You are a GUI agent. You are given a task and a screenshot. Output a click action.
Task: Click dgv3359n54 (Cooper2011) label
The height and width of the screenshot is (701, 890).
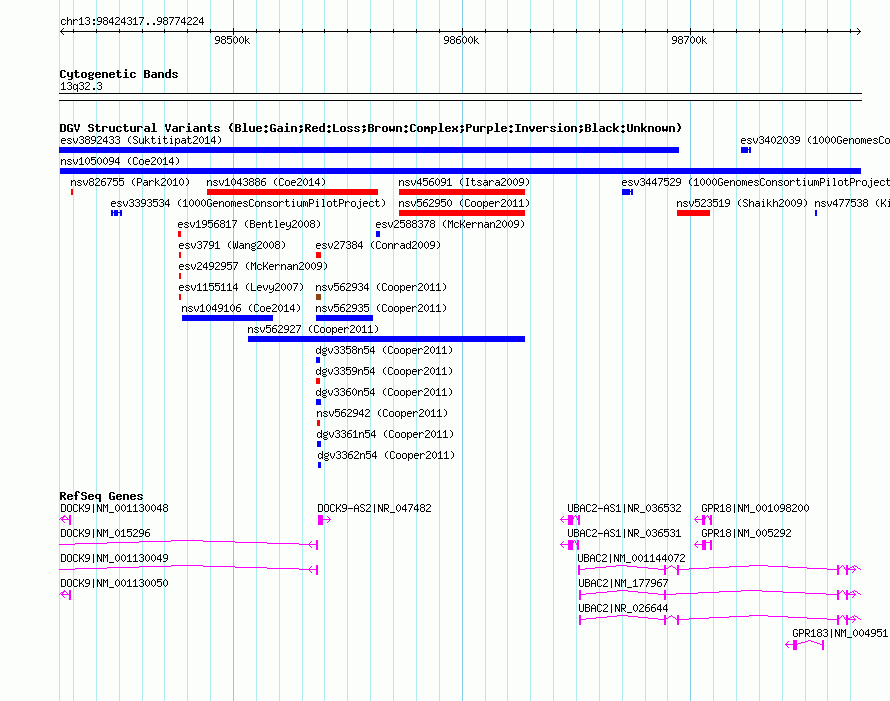pos(384,371)
